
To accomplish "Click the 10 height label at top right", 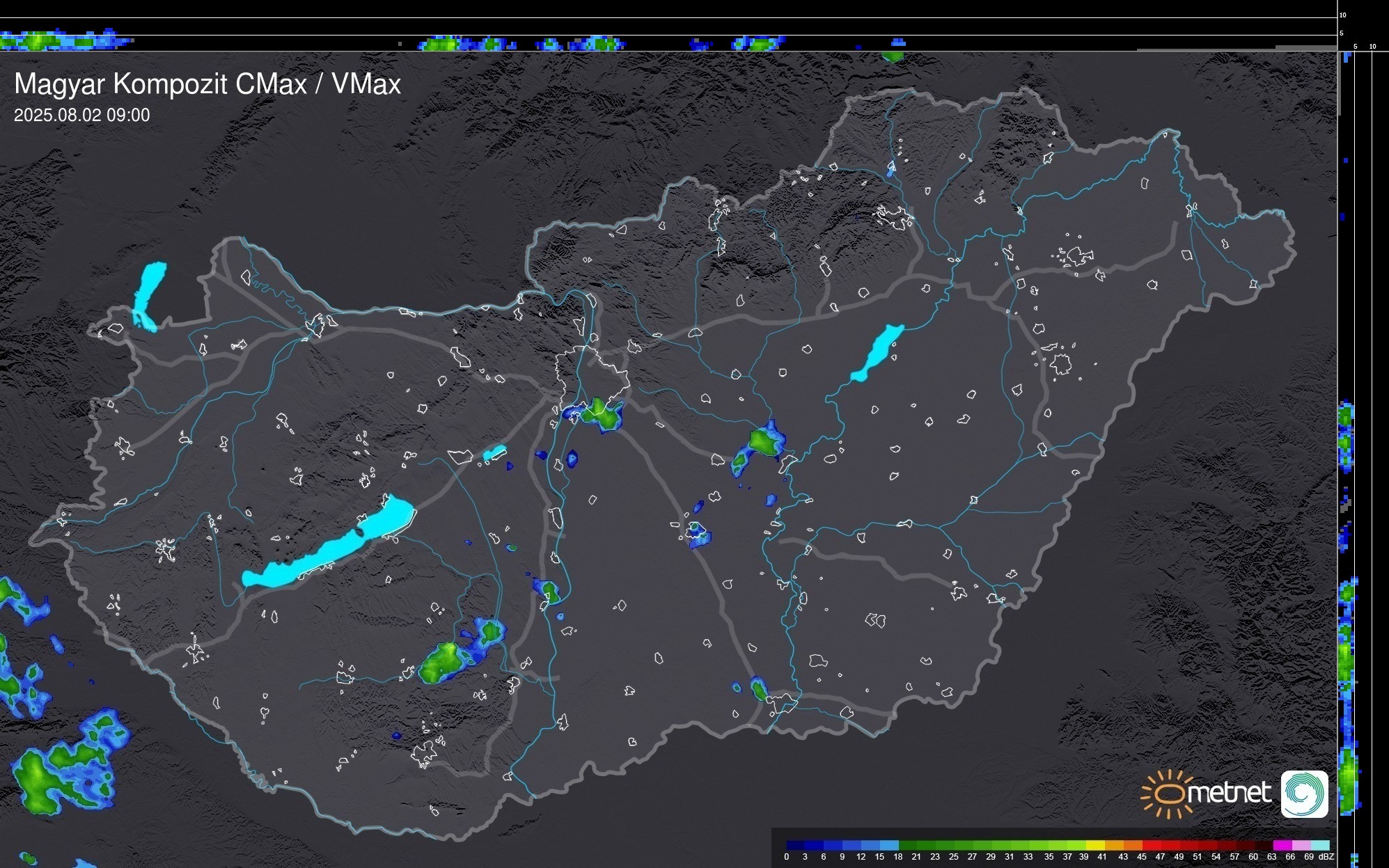I will pyautogui.click(x=1342, y=15).
